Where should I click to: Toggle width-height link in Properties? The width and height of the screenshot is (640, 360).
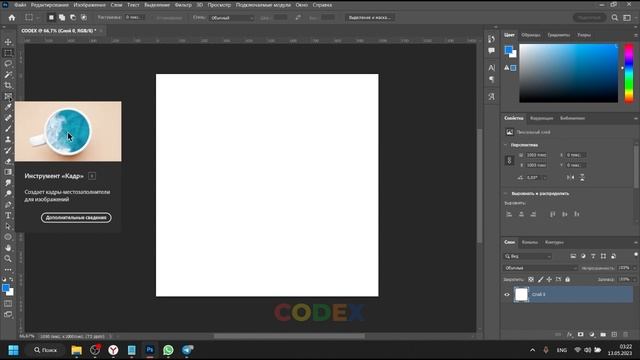coord(509,160)
